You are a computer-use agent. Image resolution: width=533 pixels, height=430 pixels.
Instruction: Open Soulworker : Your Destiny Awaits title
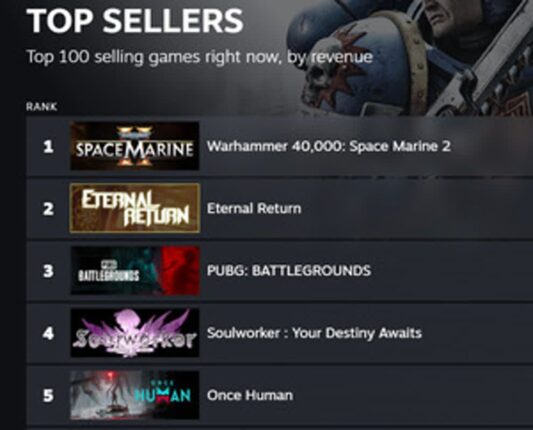pos(314,333)
